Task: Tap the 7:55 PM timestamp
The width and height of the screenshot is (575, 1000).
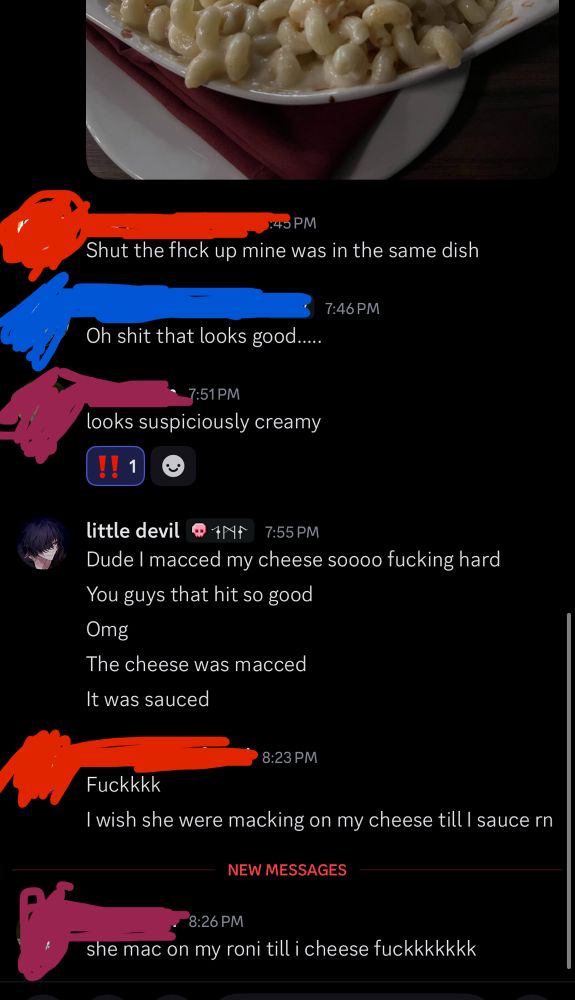Action: point(291,532)
